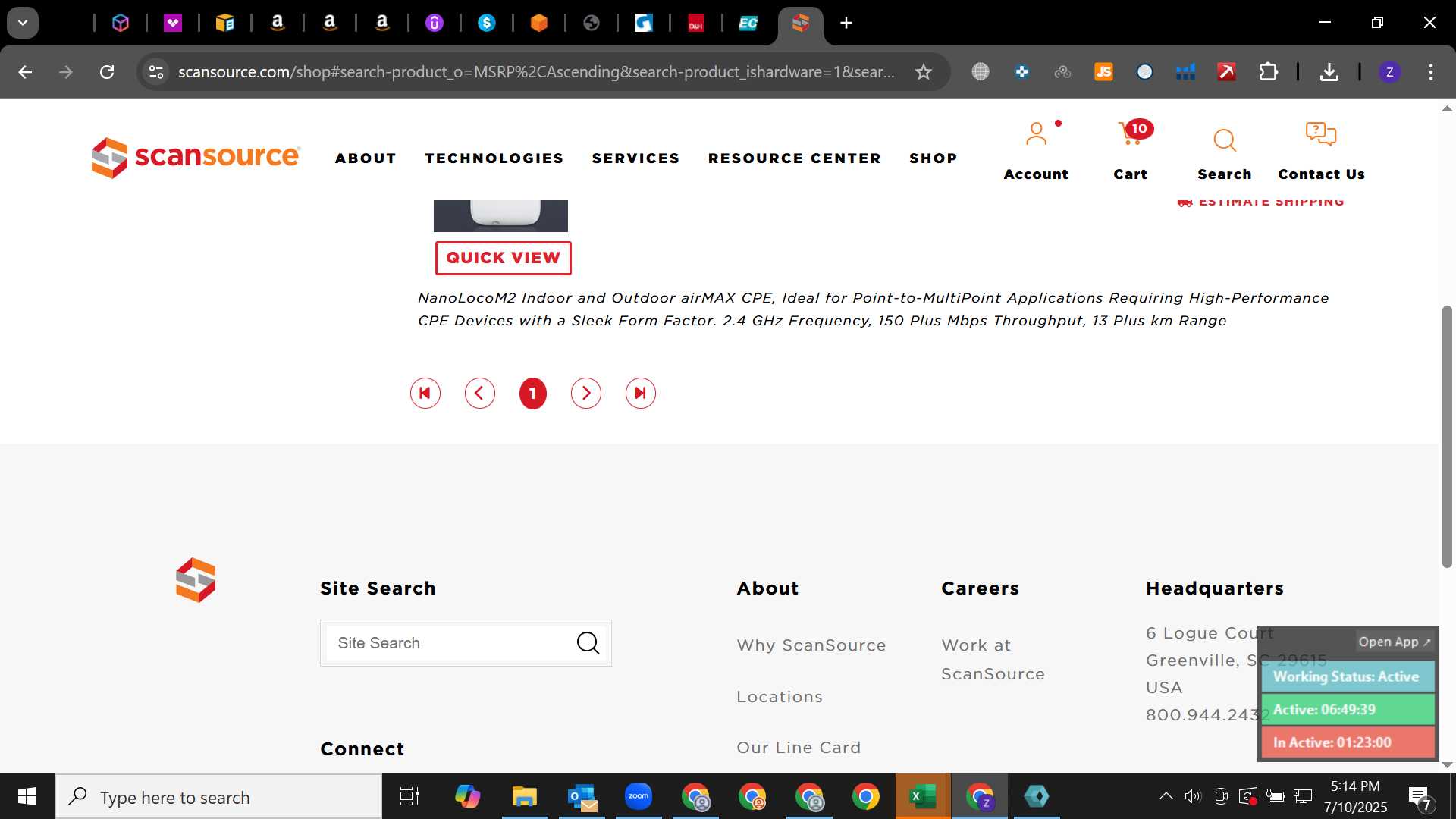The image size is (1456, 819).
Task: Select page 1 in pagination
Action: tap(533, 393)
